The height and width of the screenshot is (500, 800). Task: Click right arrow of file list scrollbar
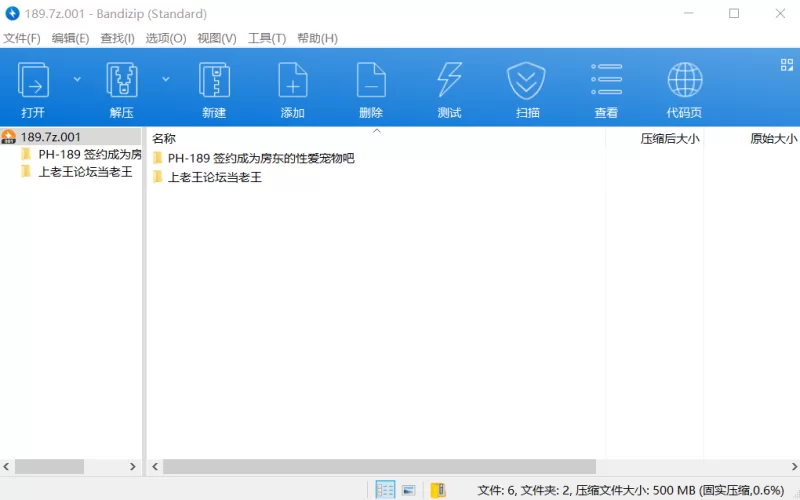[x=794, y=466]
